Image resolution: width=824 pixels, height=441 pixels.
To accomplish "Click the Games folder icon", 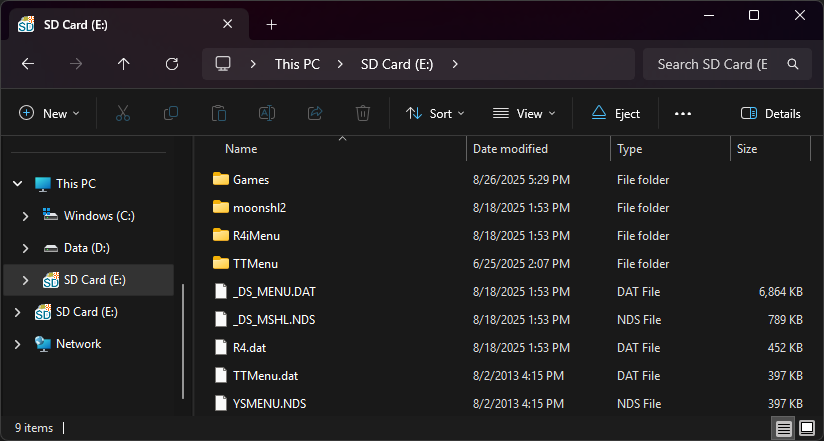I will tap(221, 179).
